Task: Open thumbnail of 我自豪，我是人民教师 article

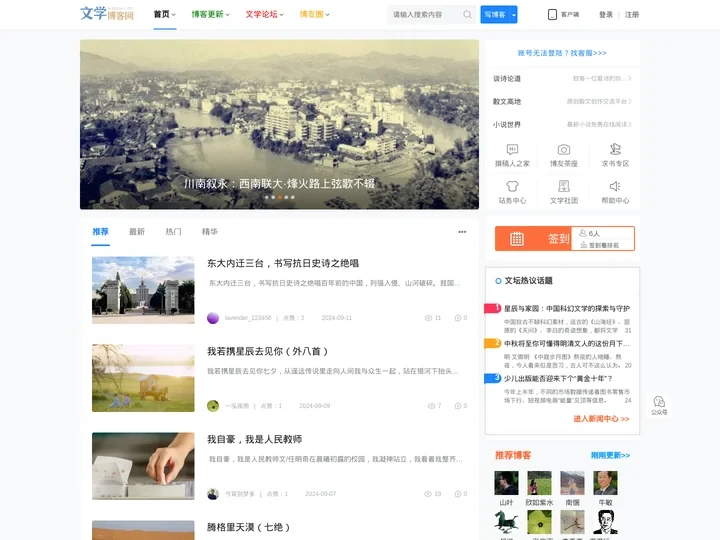Action: tap(143, 466)
